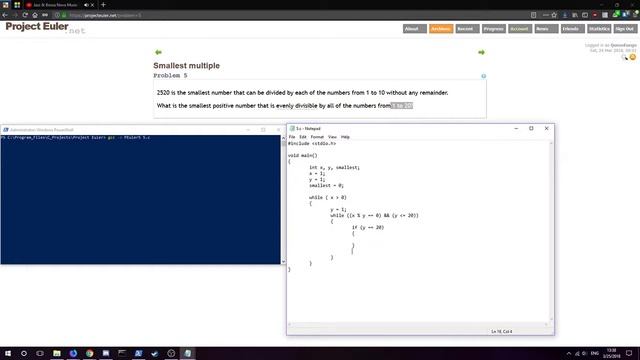Open the Edit menu in Notepad
640x360 pixels.
(303, 137)
